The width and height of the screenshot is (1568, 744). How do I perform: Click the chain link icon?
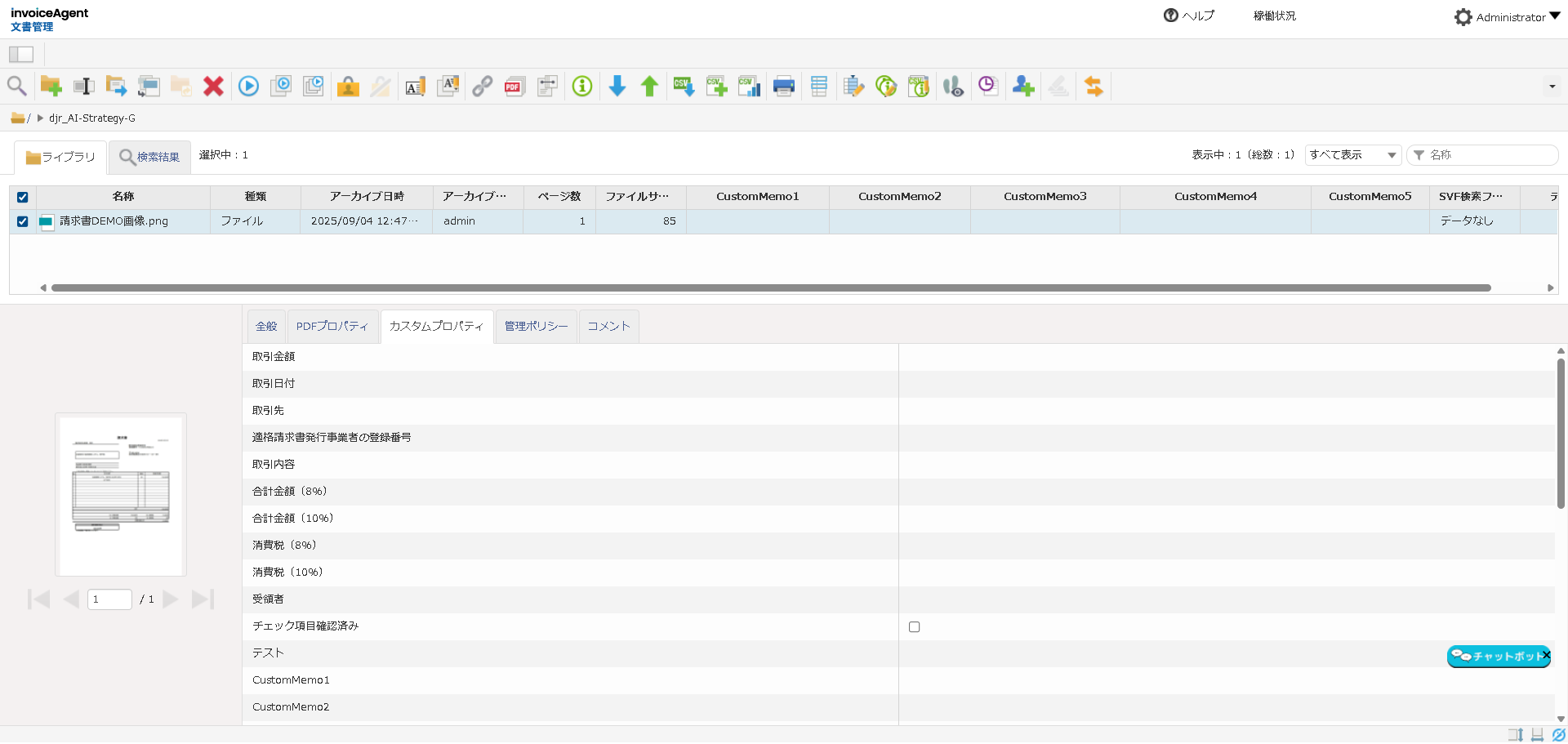coord(482,86)
